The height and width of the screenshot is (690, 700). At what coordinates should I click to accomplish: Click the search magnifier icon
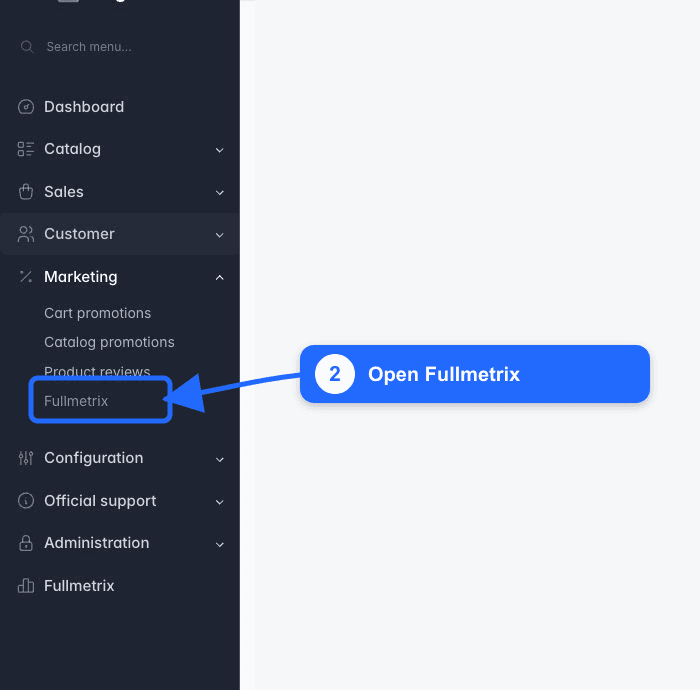pyautogui.click(x=27, y=46)
